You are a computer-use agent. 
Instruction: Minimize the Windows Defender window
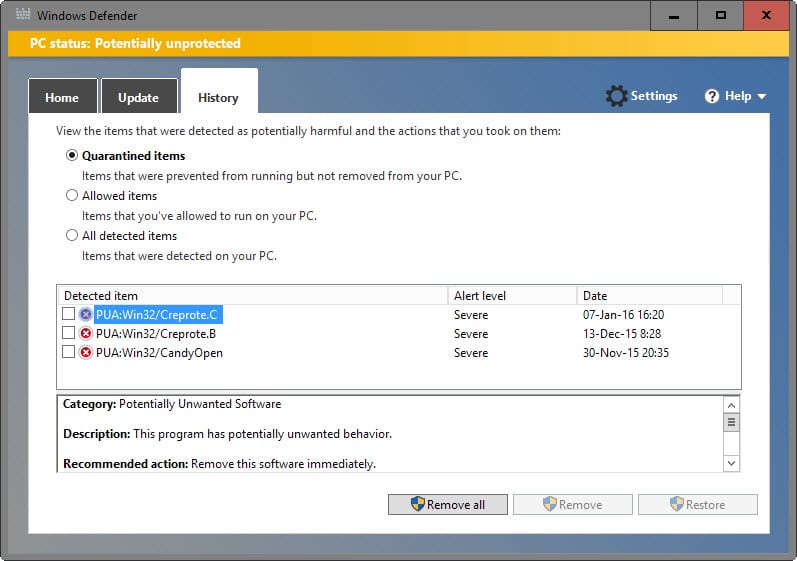(673, 16)
